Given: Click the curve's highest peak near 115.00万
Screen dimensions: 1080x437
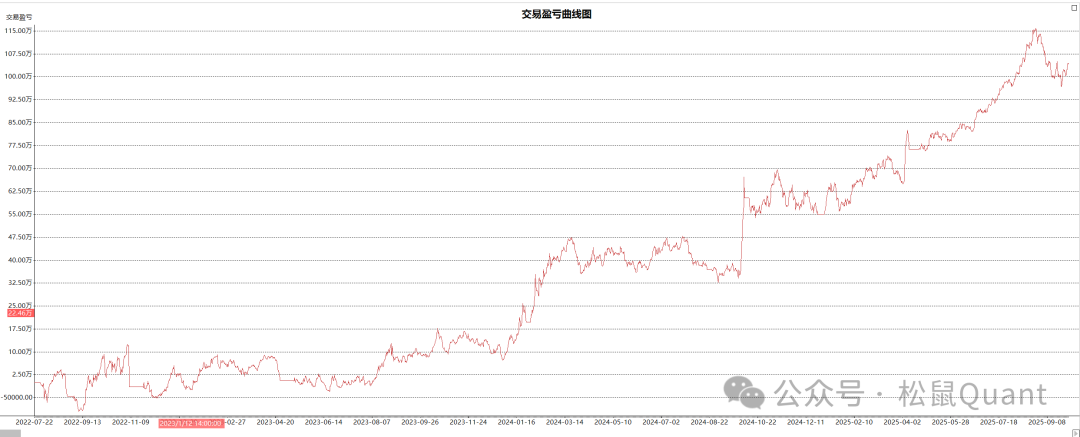Looking at the screenshot, I should tap(1034, 30).
